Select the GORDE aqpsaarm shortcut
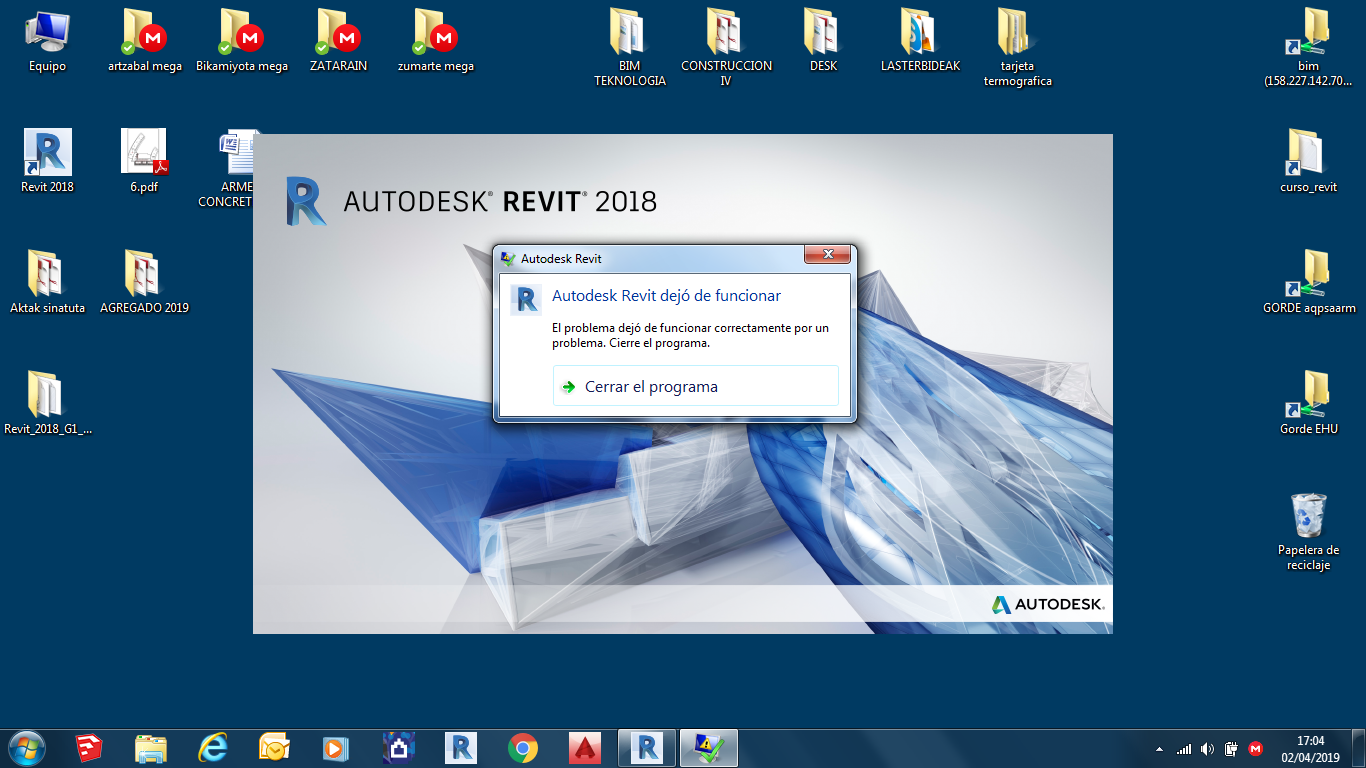The image size is (1366, 768). pyautogui.click(x=1309, y=282)
